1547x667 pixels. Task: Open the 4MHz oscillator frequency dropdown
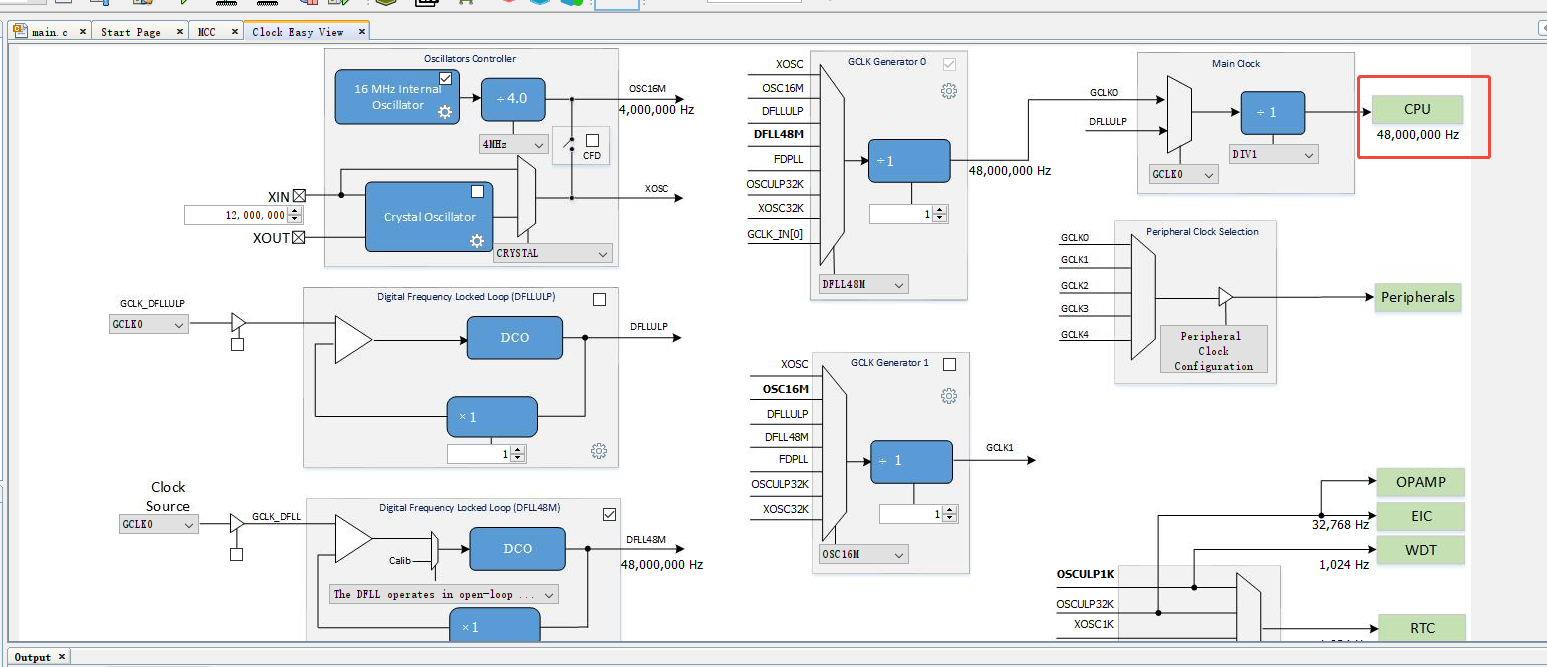(513, 144)
